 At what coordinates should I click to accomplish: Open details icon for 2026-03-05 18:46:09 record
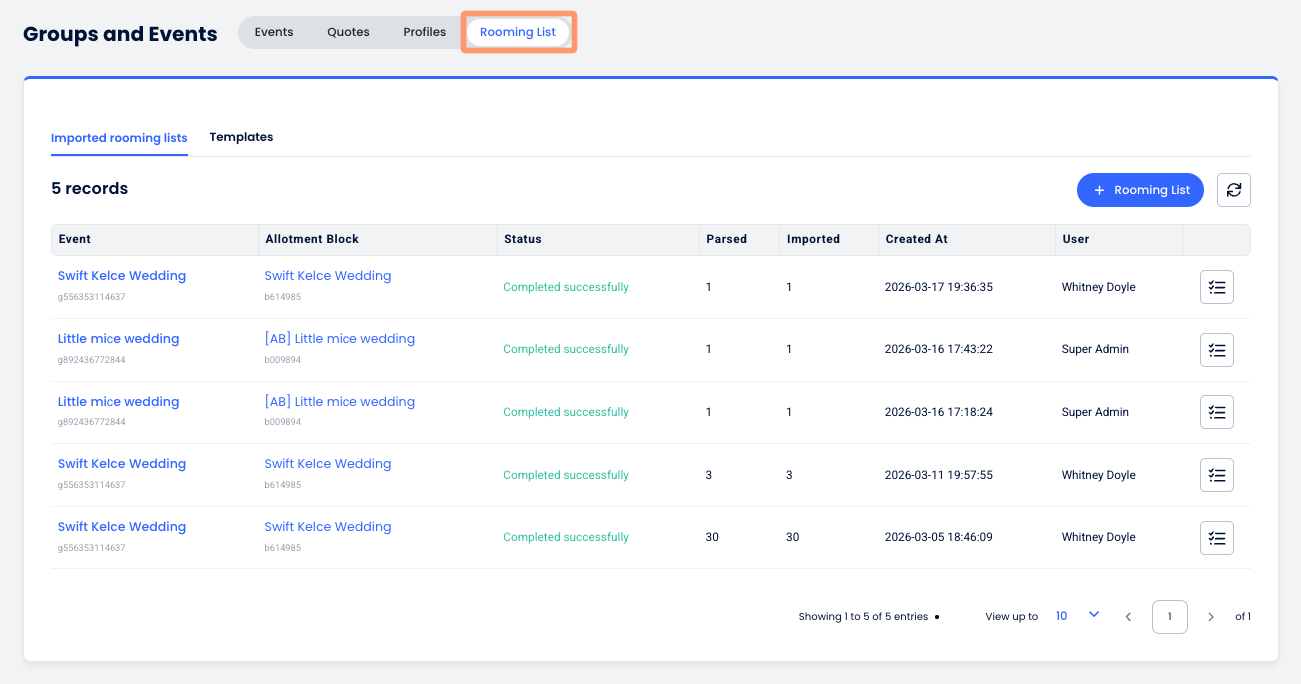(x=1216, y=537)
